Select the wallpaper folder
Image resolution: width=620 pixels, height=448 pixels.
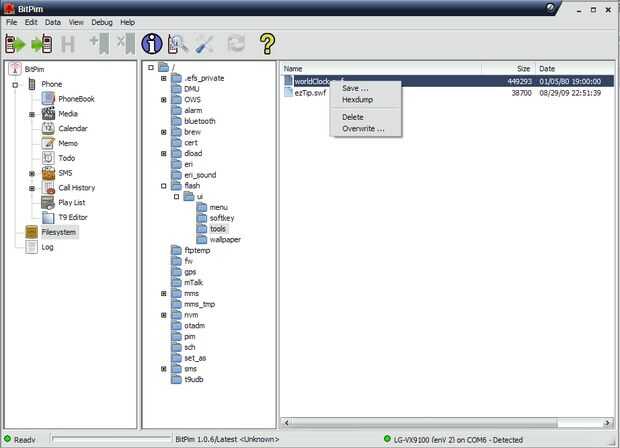225,240
